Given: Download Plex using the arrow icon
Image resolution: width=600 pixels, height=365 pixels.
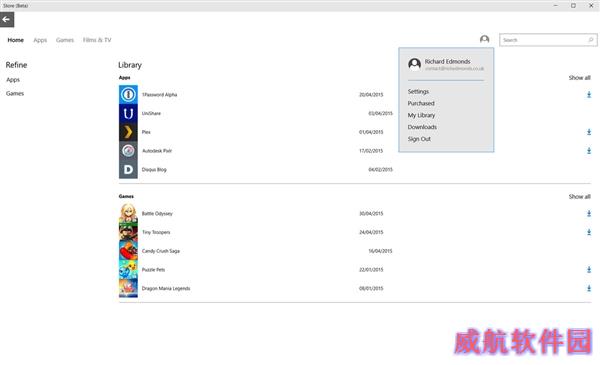Looking at the screenshot, I should 589,132.
